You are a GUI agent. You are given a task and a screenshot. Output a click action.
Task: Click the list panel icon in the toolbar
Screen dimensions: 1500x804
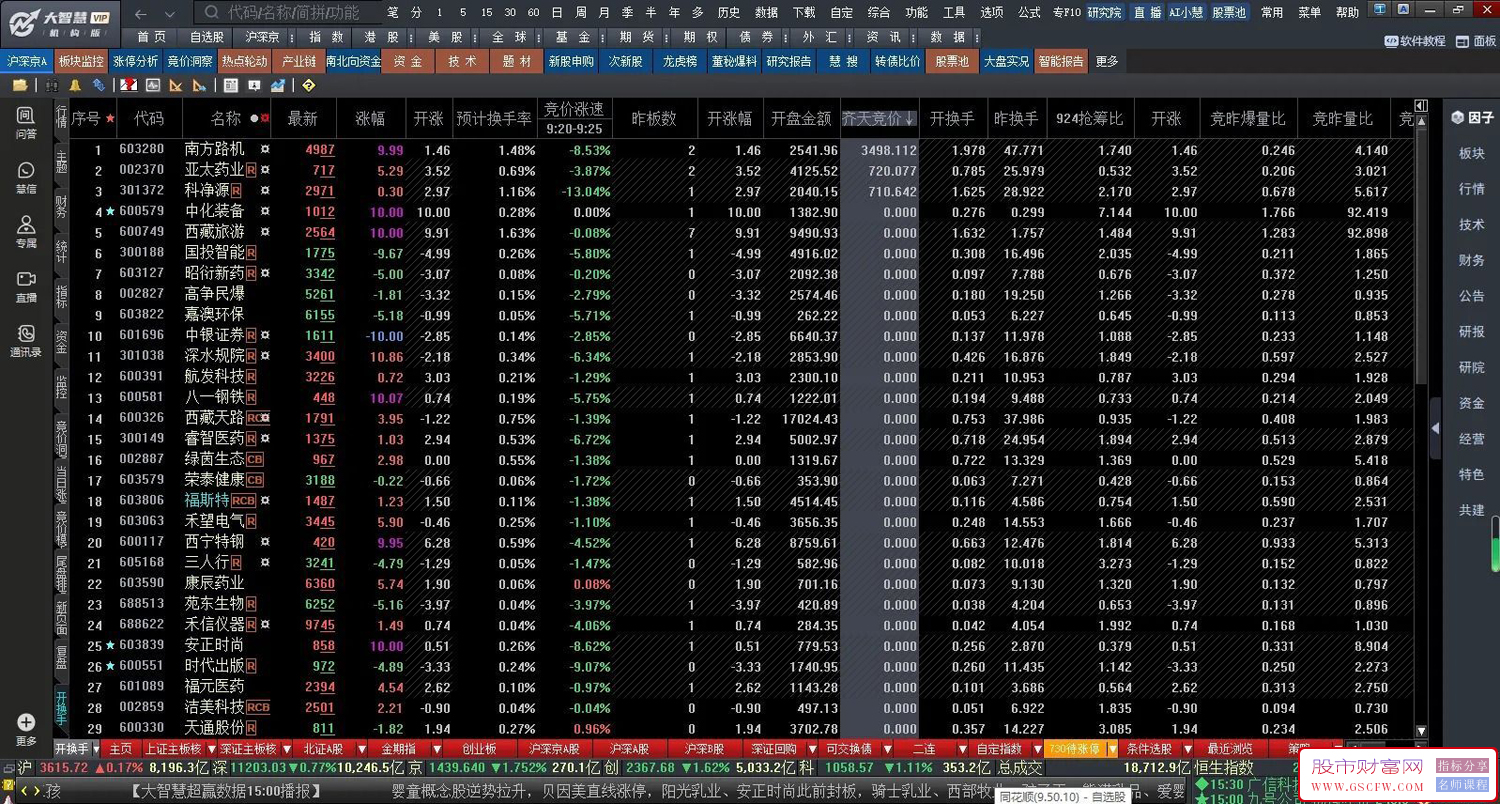pos(231,86)
